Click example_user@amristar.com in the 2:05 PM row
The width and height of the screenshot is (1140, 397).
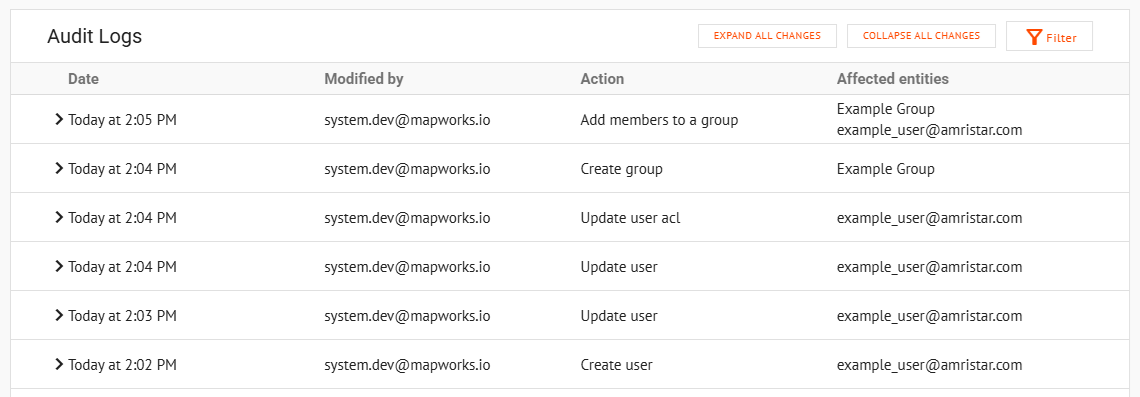click(x=930, y=131)
